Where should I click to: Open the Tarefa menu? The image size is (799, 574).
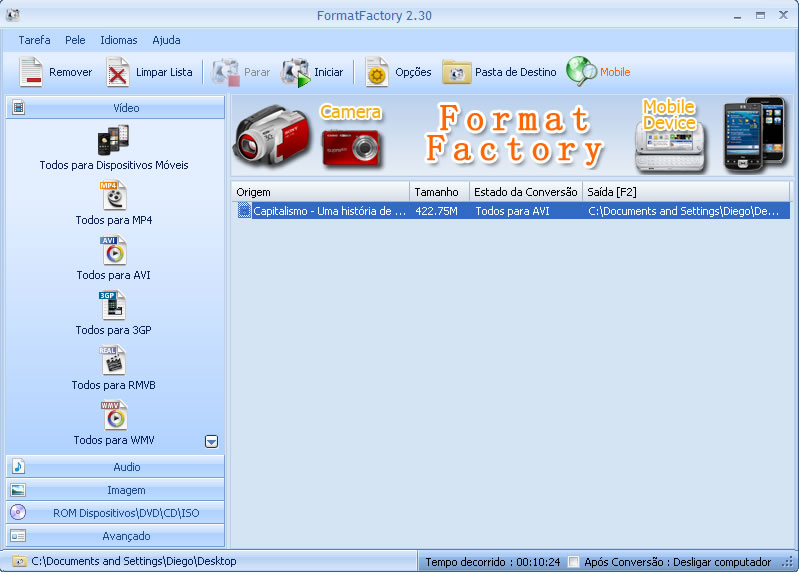pos(35,40)
